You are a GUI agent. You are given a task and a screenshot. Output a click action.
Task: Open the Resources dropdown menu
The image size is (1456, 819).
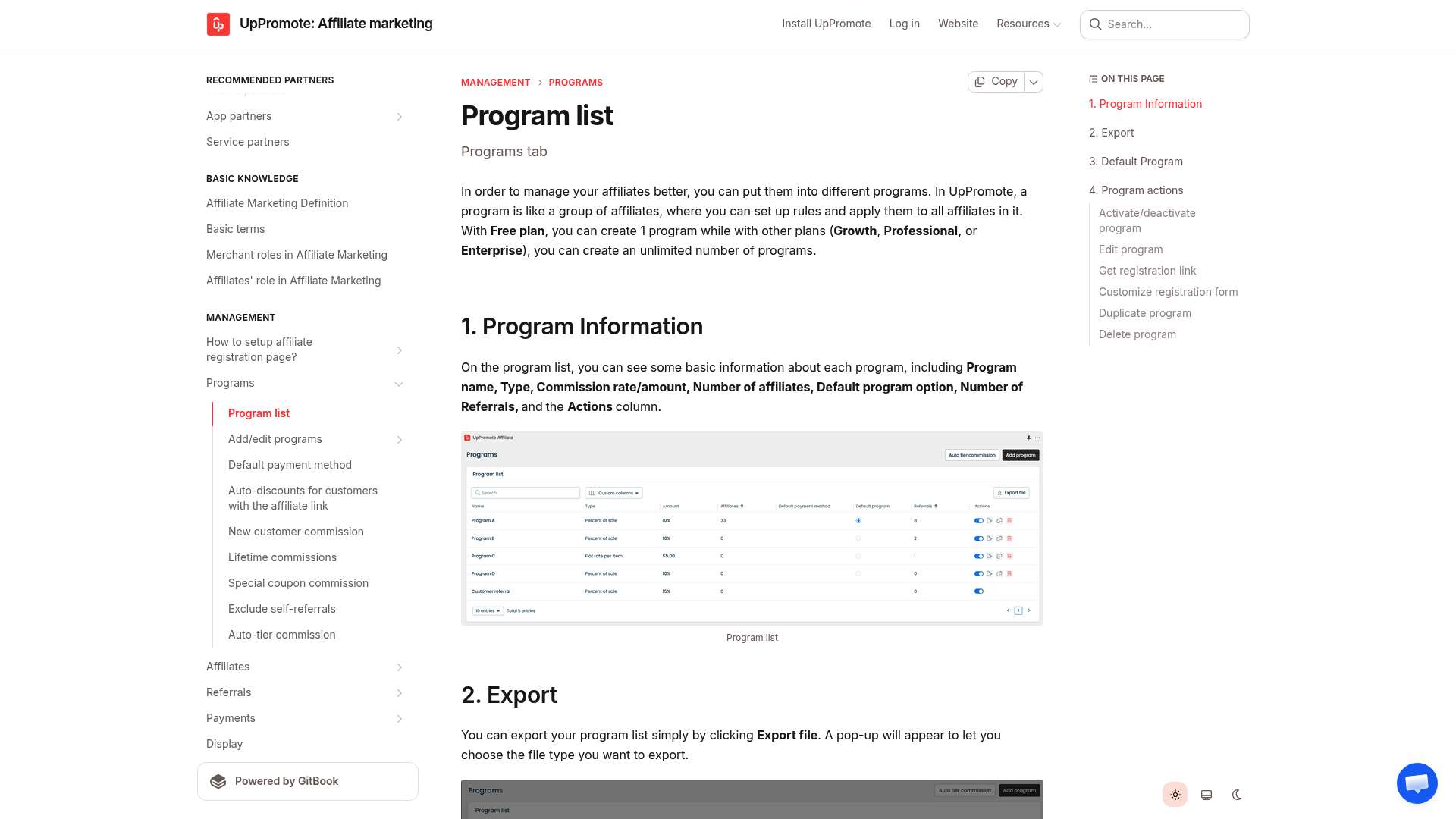1028,24
